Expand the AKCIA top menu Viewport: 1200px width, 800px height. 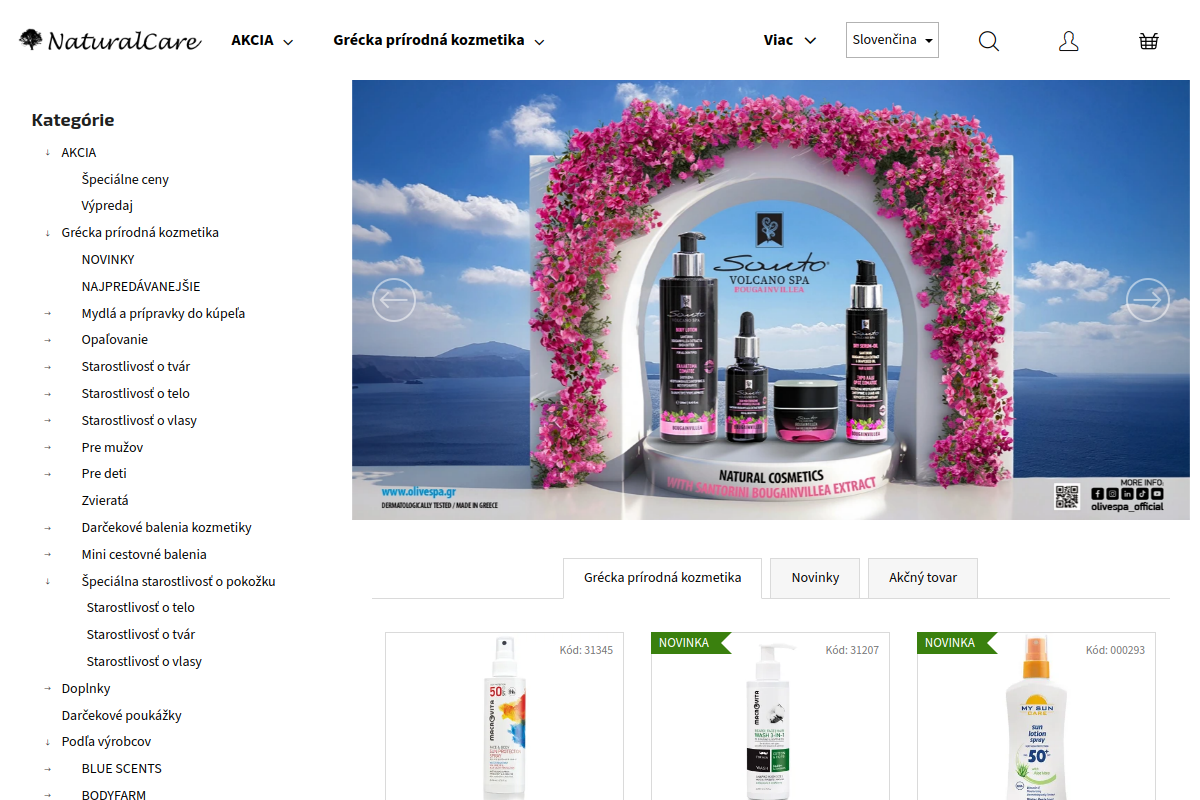pos(262,41)
